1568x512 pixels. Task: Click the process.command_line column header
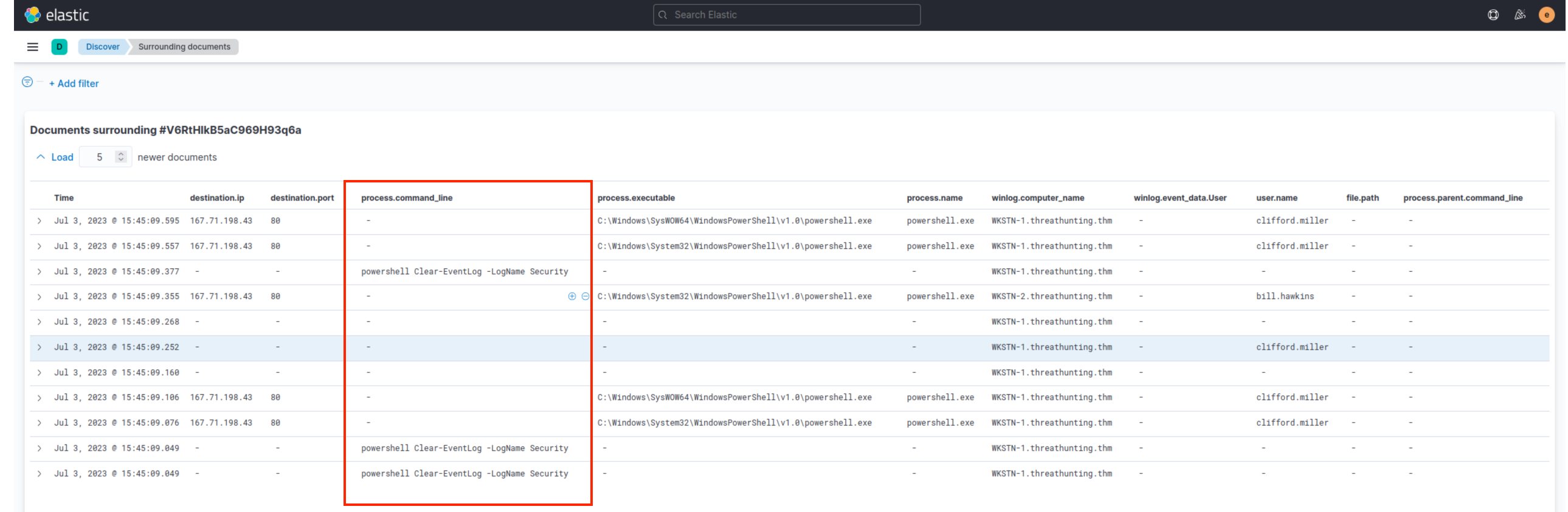(x=407, y=198)
